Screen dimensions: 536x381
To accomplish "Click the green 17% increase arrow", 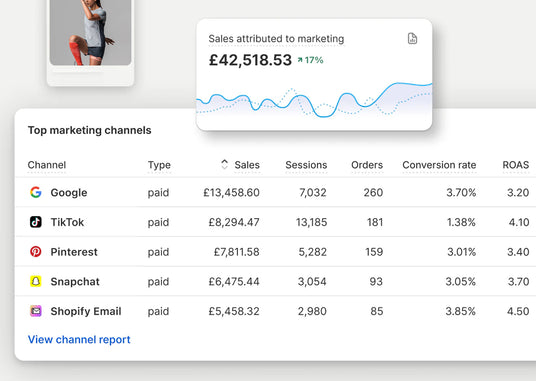I will click(300, 60).
